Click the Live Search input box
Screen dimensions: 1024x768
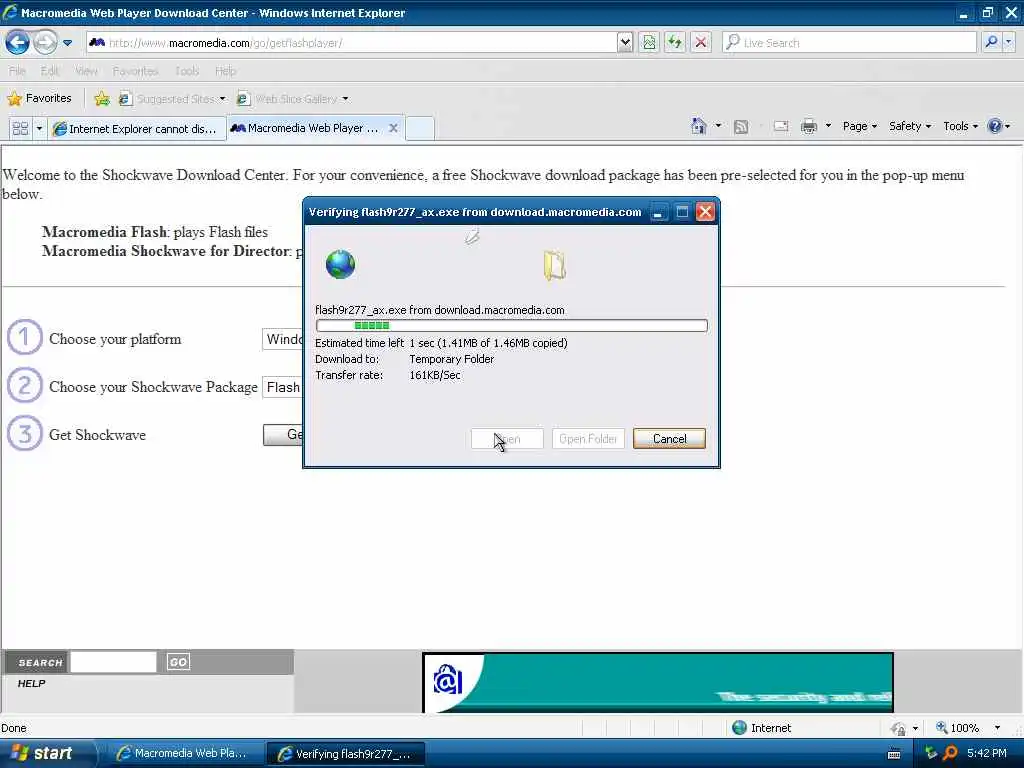click(x=849, y=43)
